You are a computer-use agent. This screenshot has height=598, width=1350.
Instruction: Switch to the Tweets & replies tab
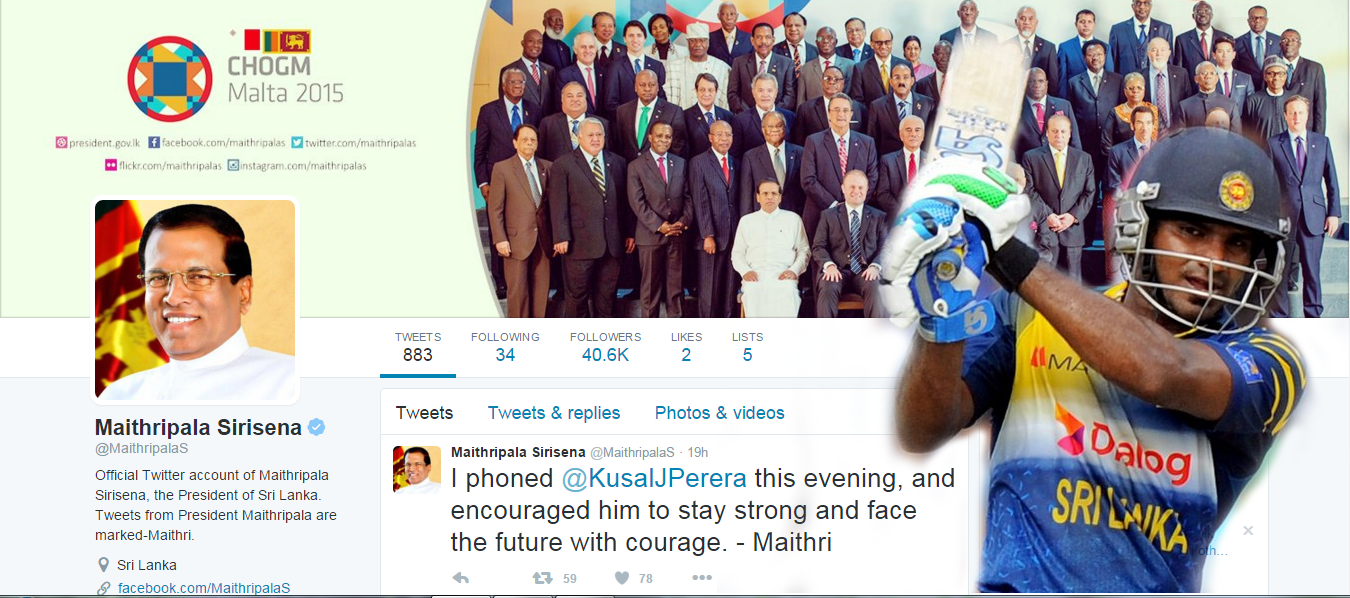coord(554,413)
